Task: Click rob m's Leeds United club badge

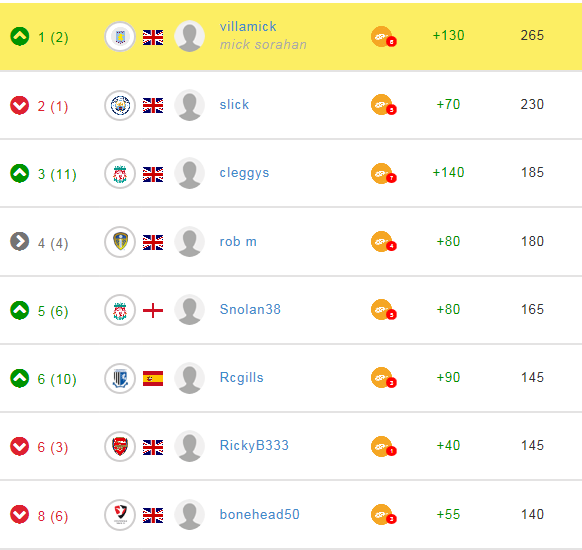Action: point(120,242)
